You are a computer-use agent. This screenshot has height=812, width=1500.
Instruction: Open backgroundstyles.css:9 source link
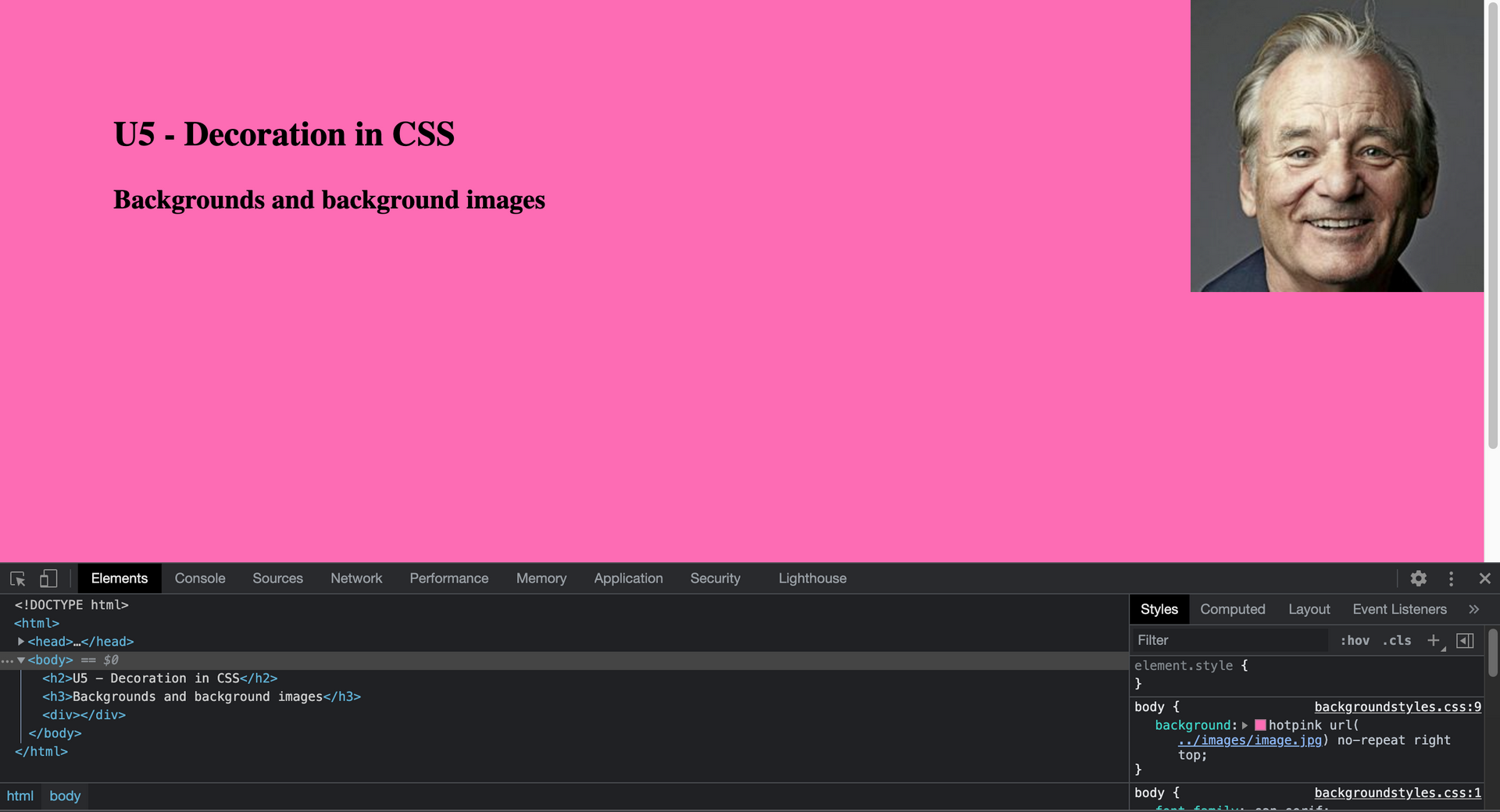tap(1398, 707)
